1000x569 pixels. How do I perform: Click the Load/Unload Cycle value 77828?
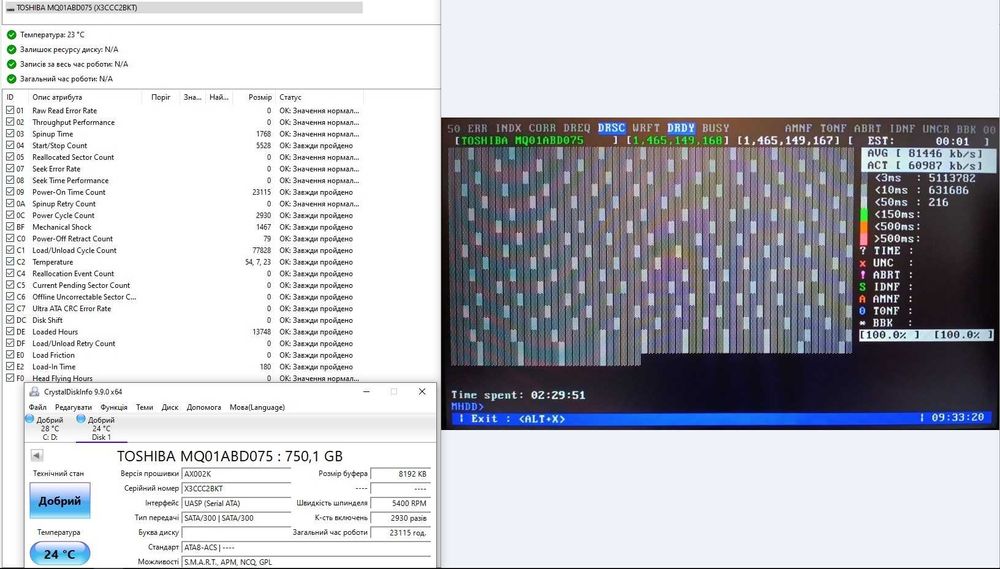261,250
